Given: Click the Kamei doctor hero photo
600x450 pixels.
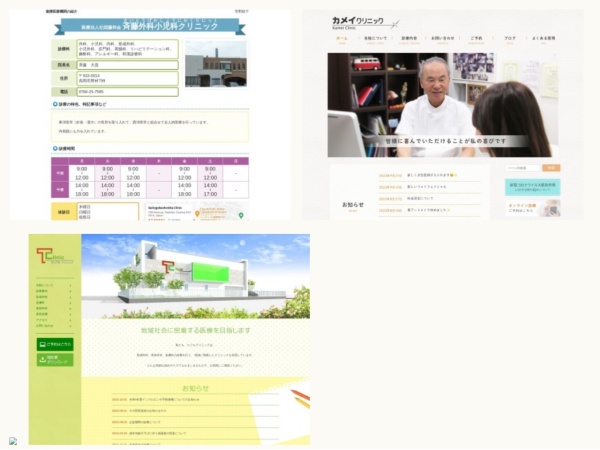Looking at the screenshot, I should (x=442, y=105).
